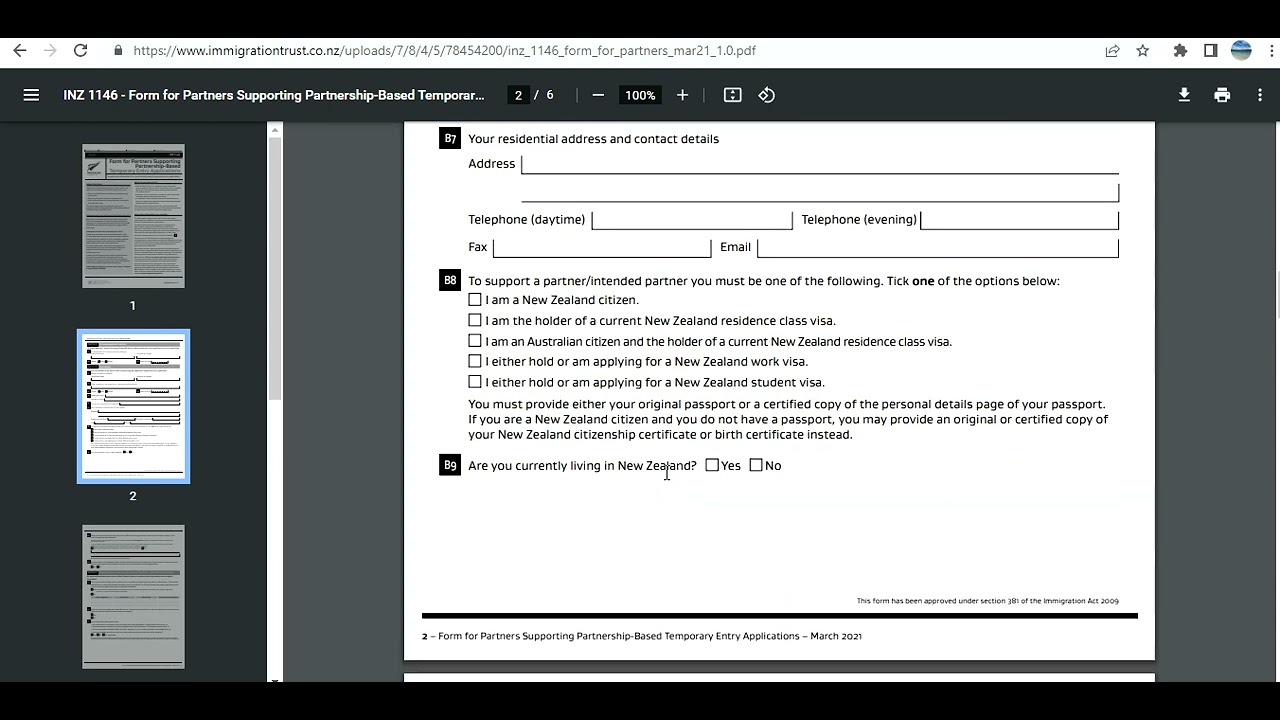Tick holder of current residence class visa
Viewport: 1280px width, 720px height.
(475, 320)
